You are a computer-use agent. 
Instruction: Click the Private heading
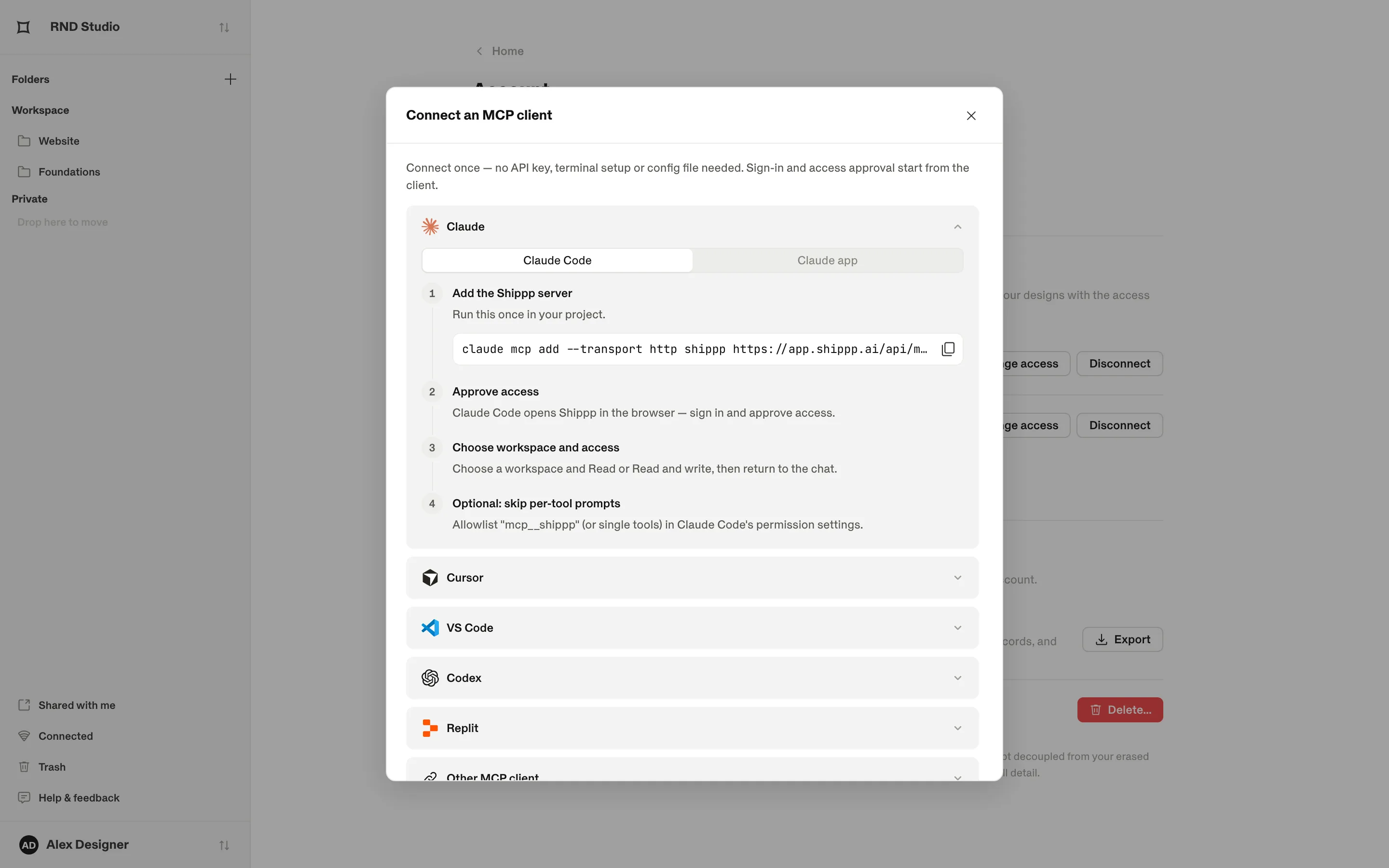29,199
